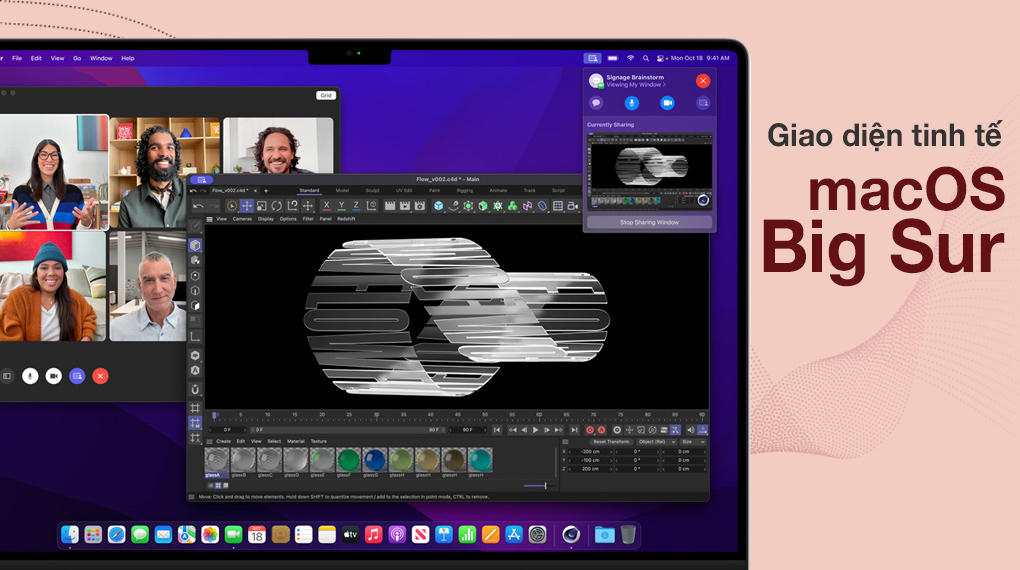Click the undo arrow in the toolbar
Screen dimensions: 1020x570
point(198,206)
